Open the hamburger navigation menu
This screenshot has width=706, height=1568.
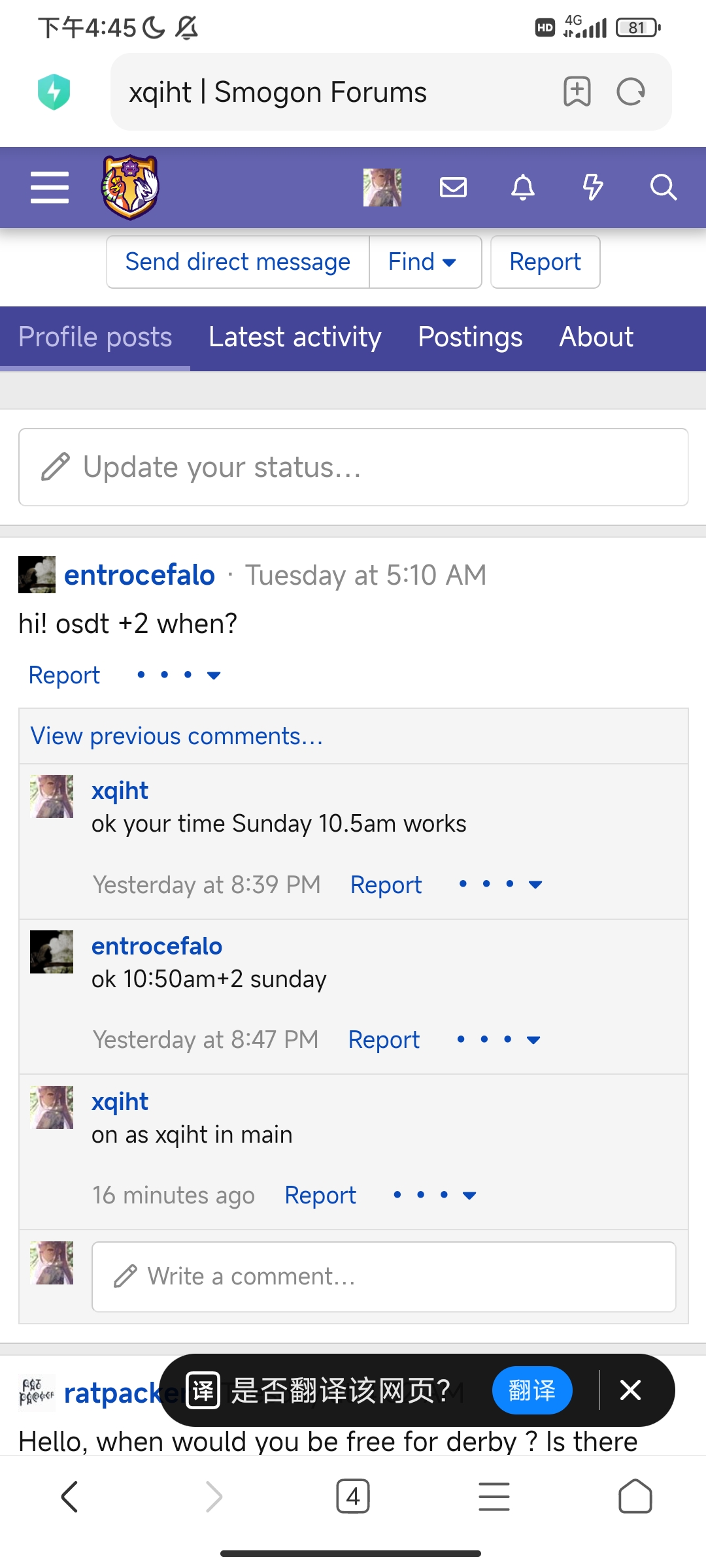point(50,188)
